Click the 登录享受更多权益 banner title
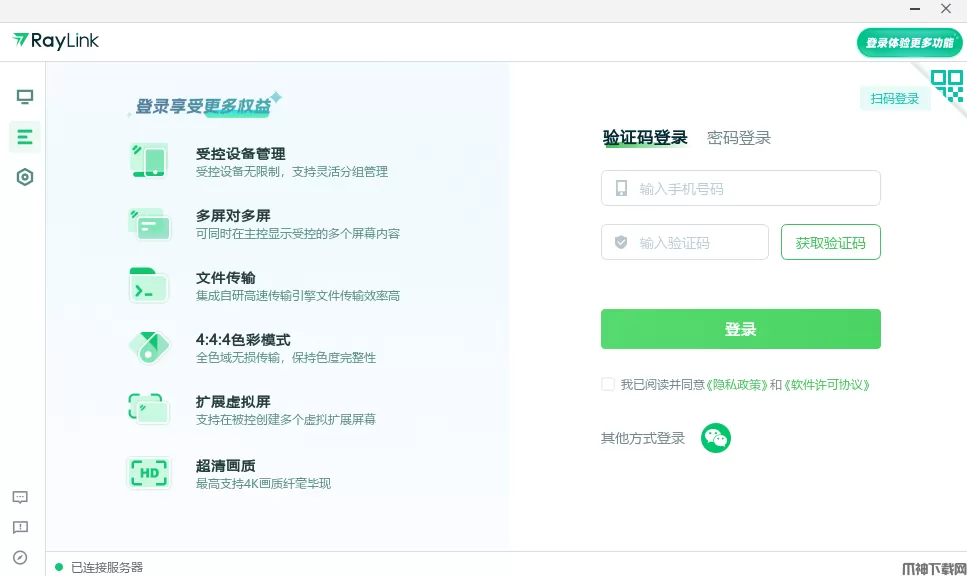967x576 pixels. click(x=204, y=106)
